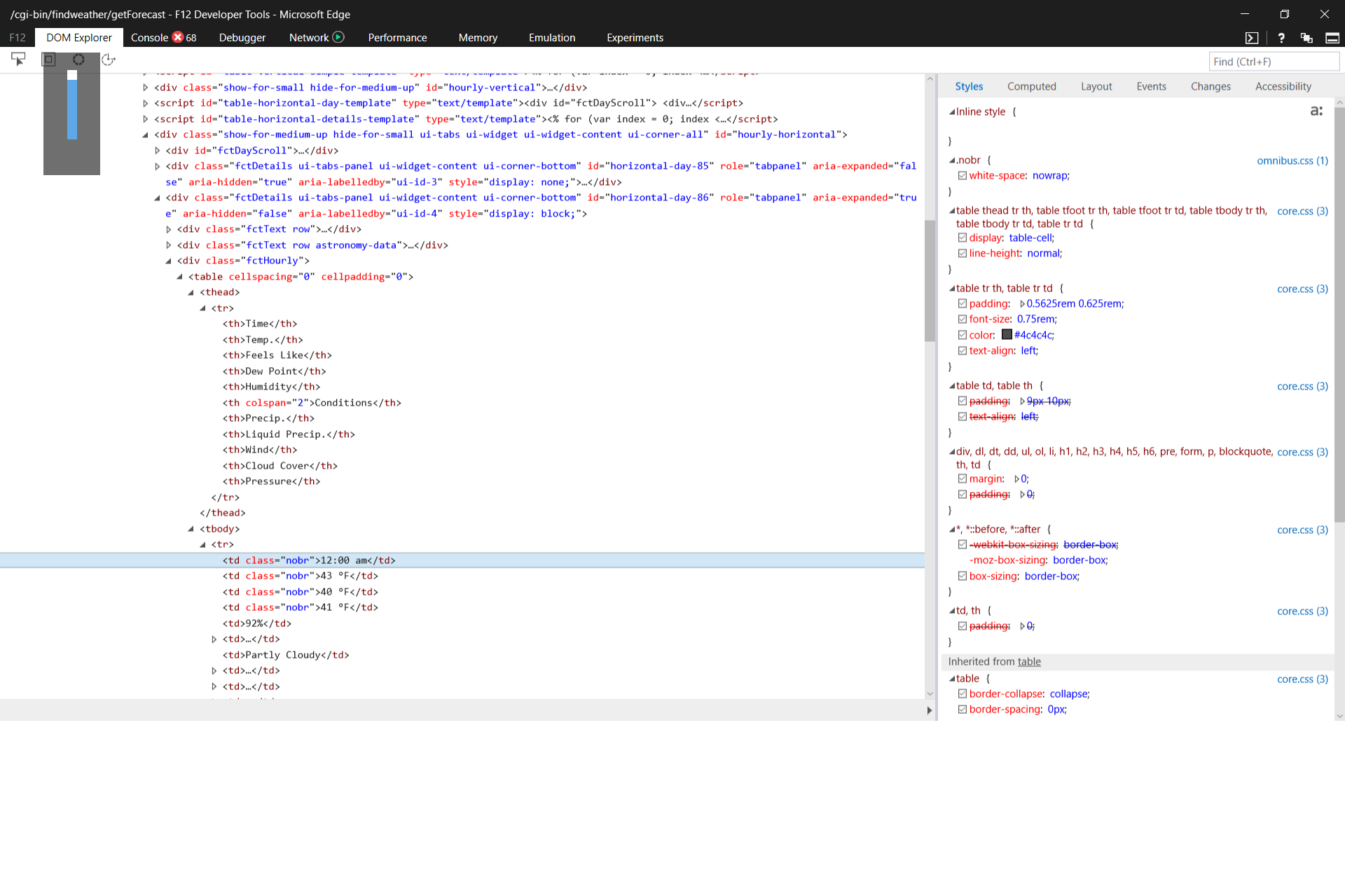Click the F12 label in the tab bar
This screenshot has height=896, width=1345.
click(x=18, y=38)
